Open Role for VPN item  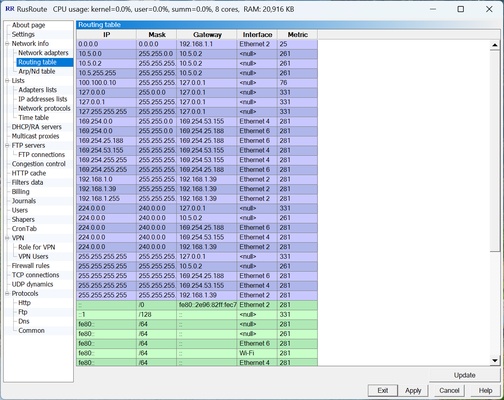coord(36,247)
